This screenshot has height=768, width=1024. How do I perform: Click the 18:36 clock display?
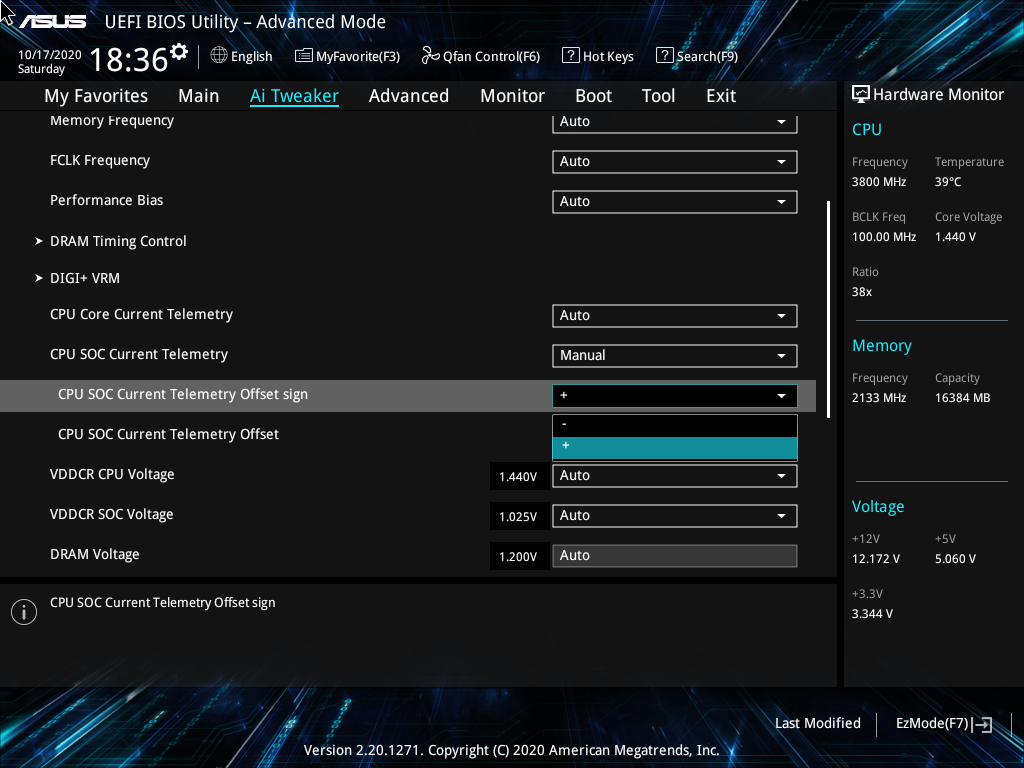[x=129, y=59]
